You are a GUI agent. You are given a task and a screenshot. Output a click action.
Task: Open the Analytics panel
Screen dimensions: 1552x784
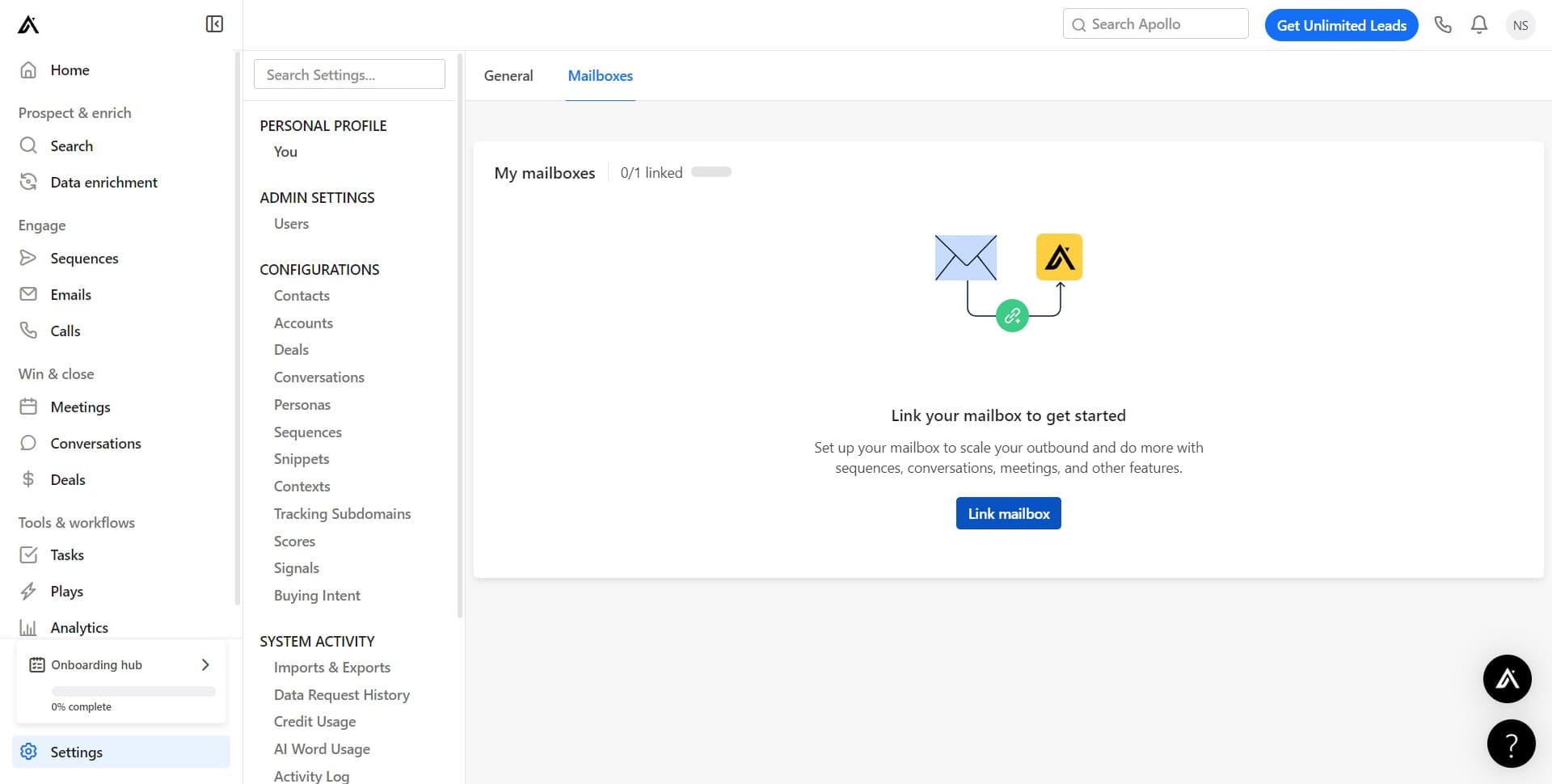click(x=78, y=627)
